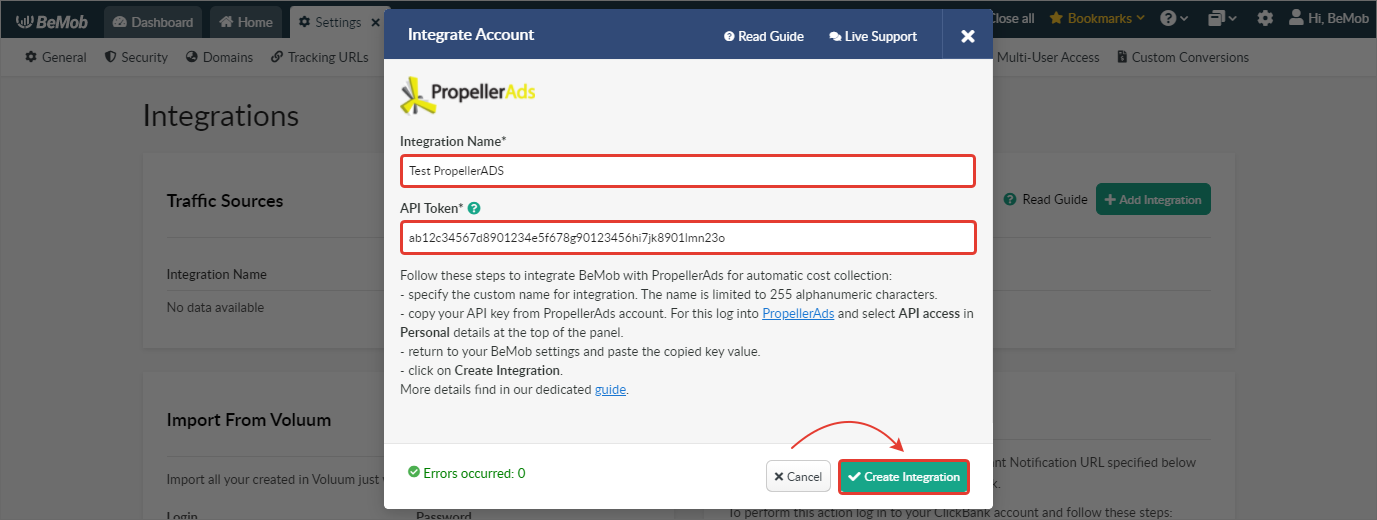Click the Create Integration button
The width and height of the screenshot is (1377, 520).
pyautogui.click(x=904, y=477)
